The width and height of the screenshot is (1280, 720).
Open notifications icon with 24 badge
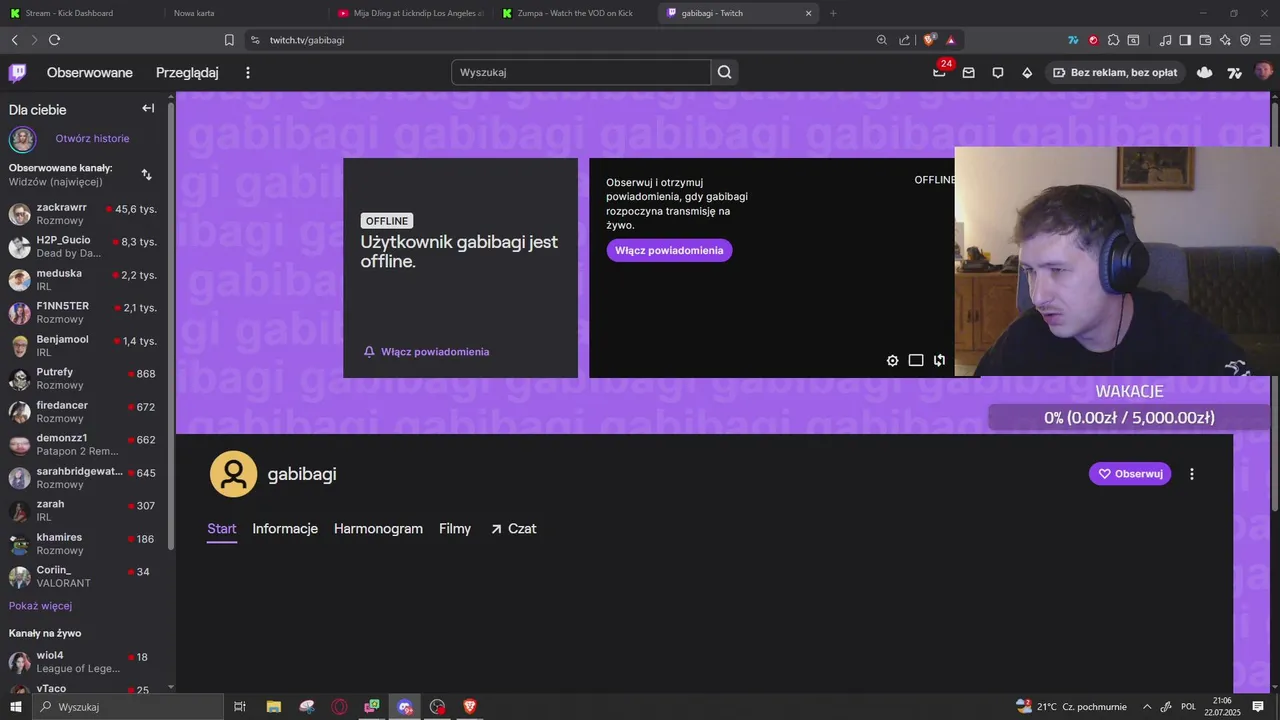pos(940,72)
